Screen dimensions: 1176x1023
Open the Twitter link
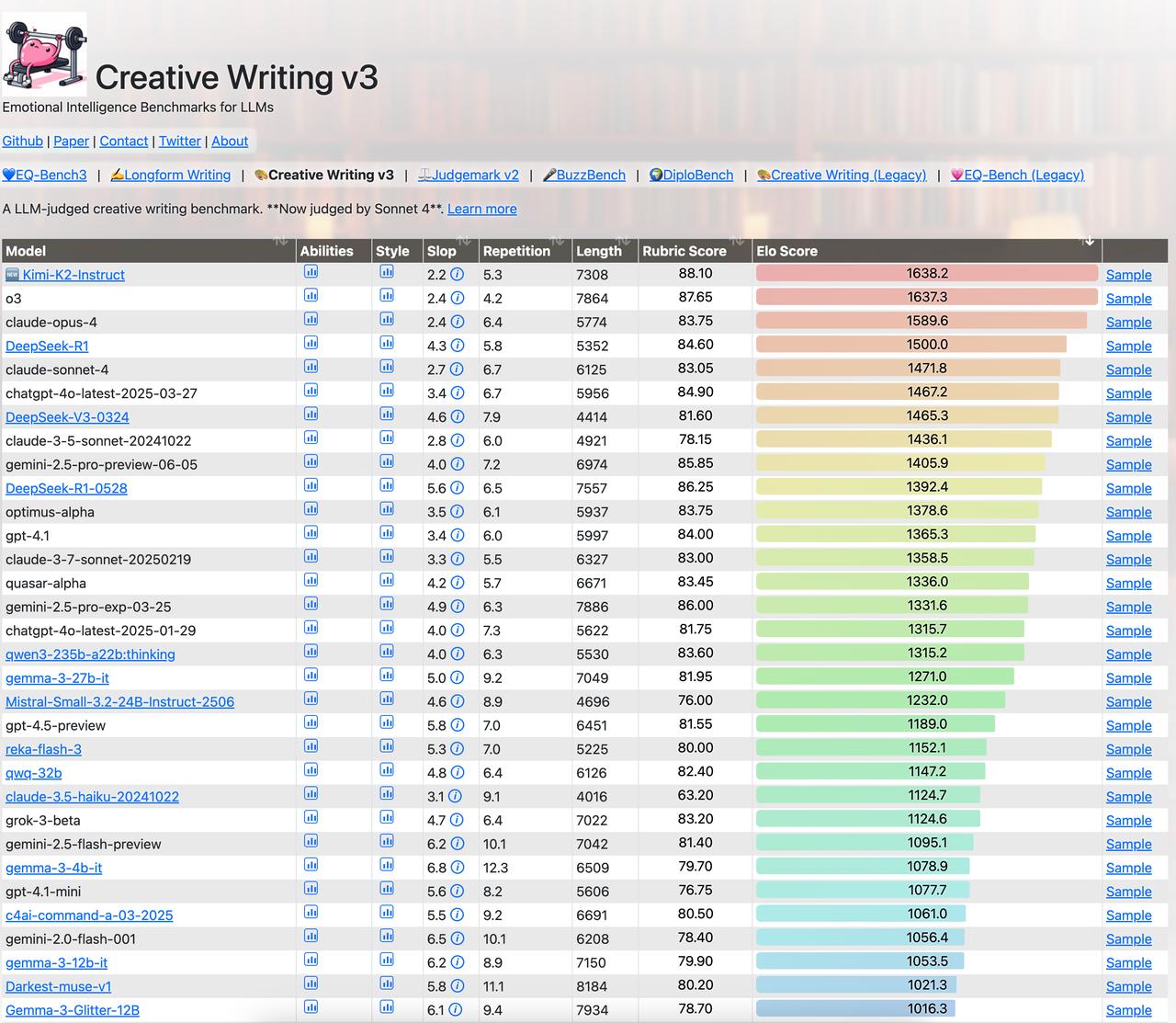[x=180, y=141]
